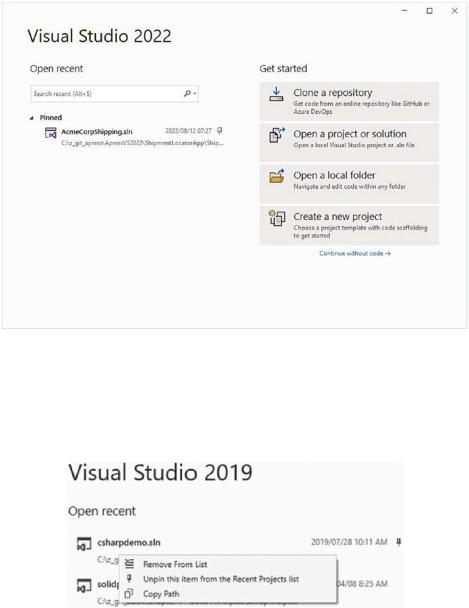The height and width of the screenshot is (608, 469).
Task: Click the Clone a repository download icon
Action: (276, 94)
